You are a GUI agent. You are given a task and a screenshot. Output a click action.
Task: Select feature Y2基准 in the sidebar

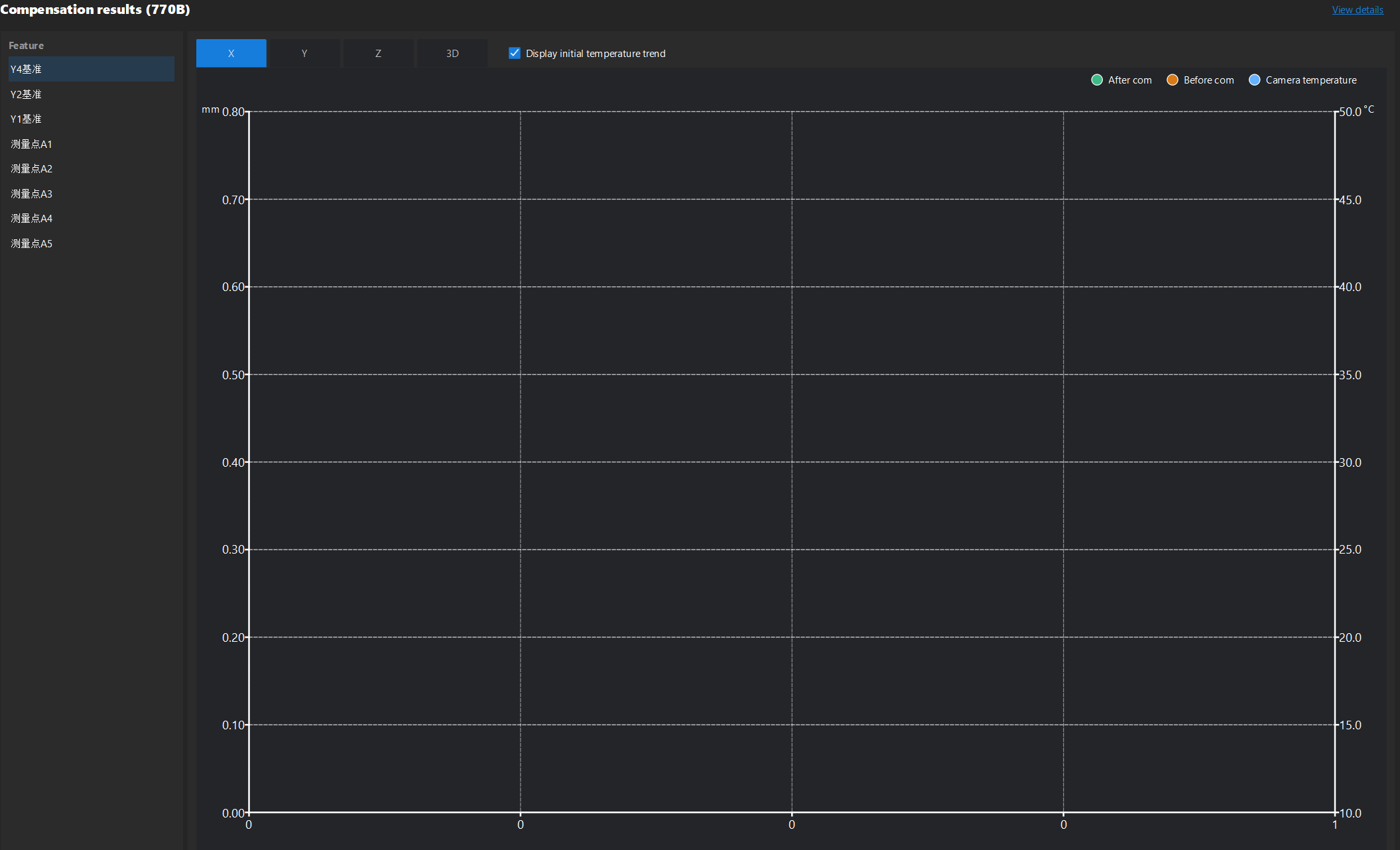(x=91, y=94)
